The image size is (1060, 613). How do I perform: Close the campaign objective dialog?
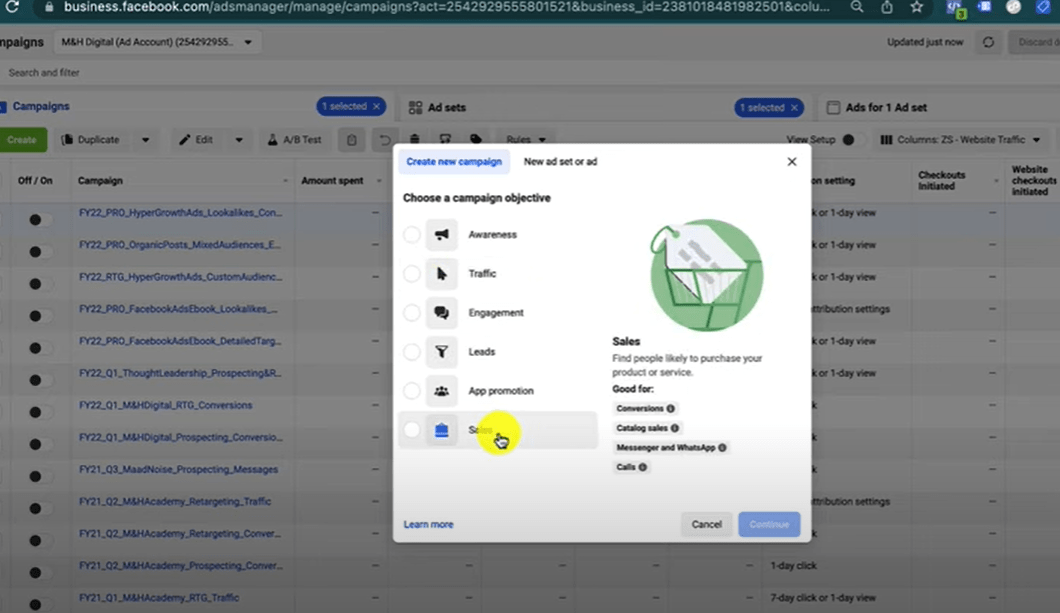click(x=792, y=162)
